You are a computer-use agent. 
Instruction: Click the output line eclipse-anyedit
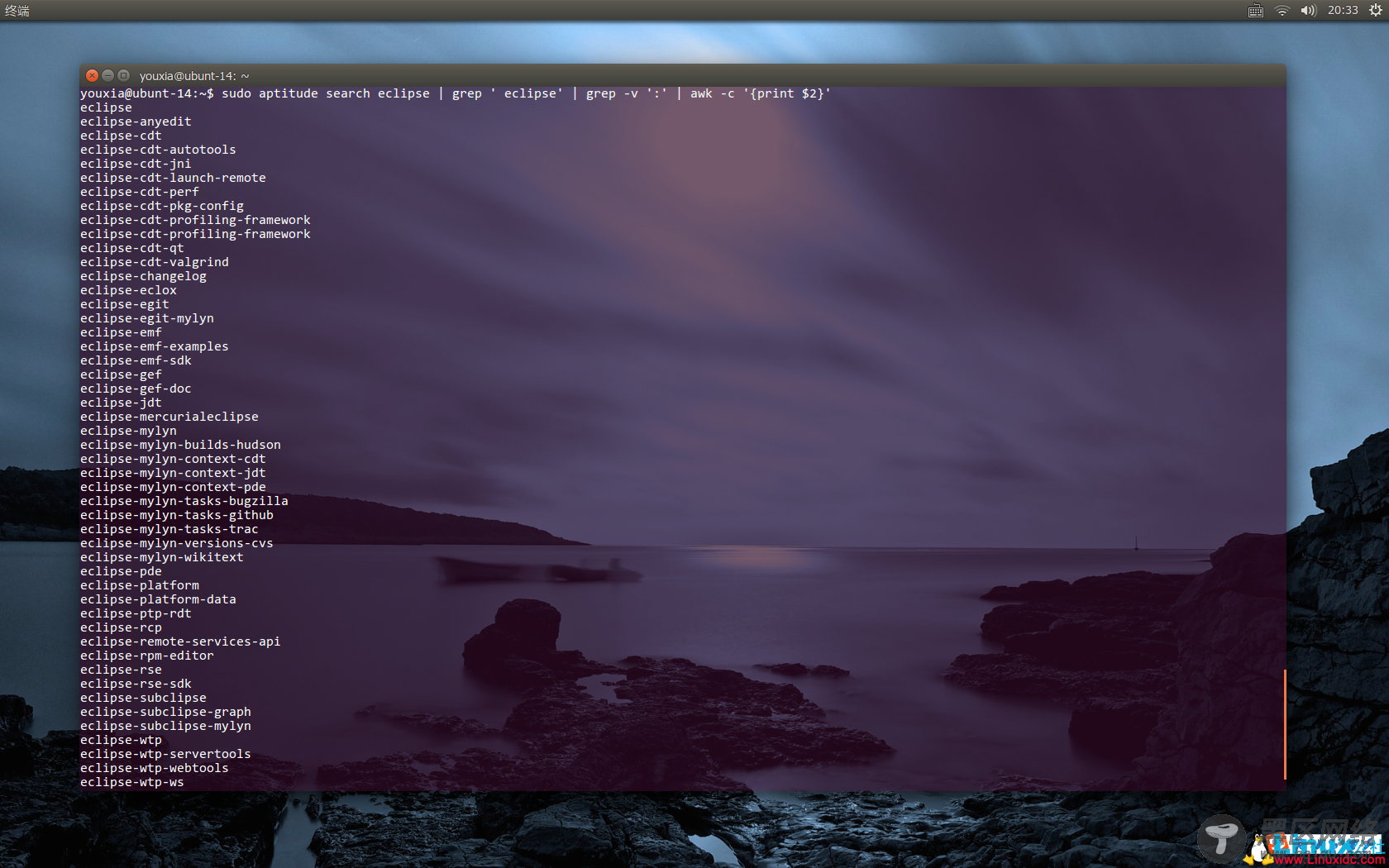point(136,122)
